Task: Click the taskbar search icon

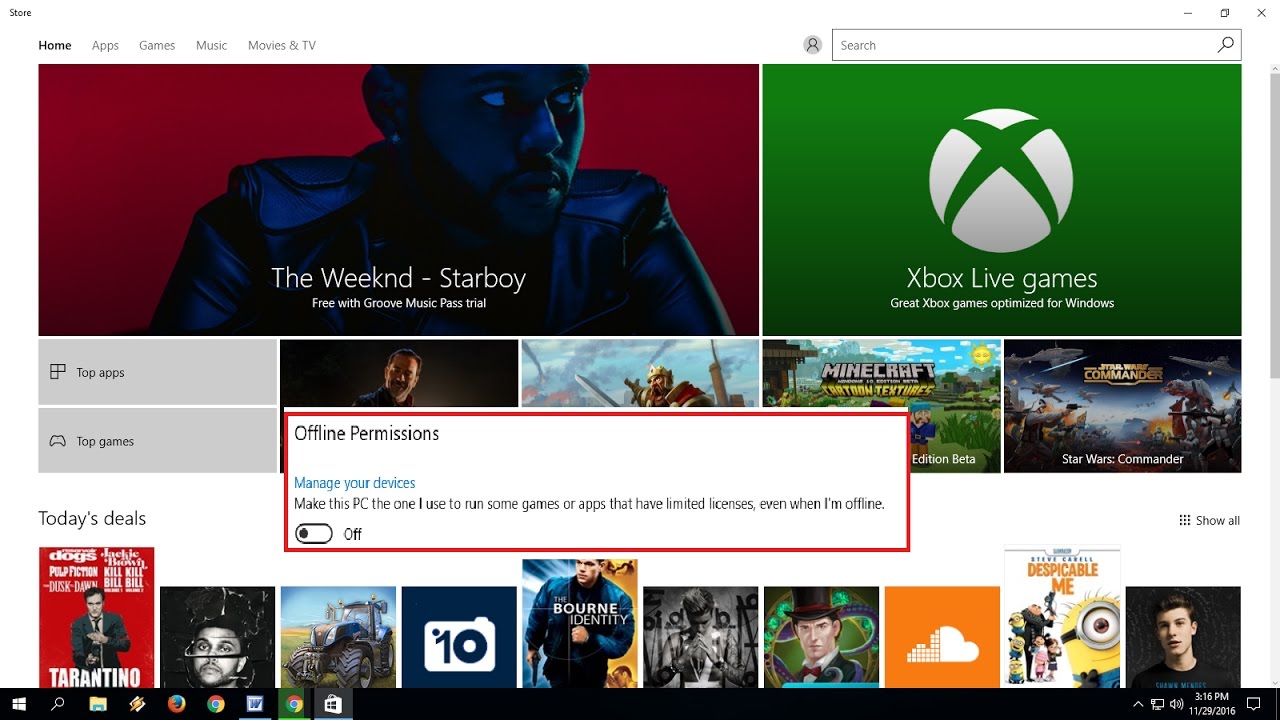Action: click(x=58, y=704)
